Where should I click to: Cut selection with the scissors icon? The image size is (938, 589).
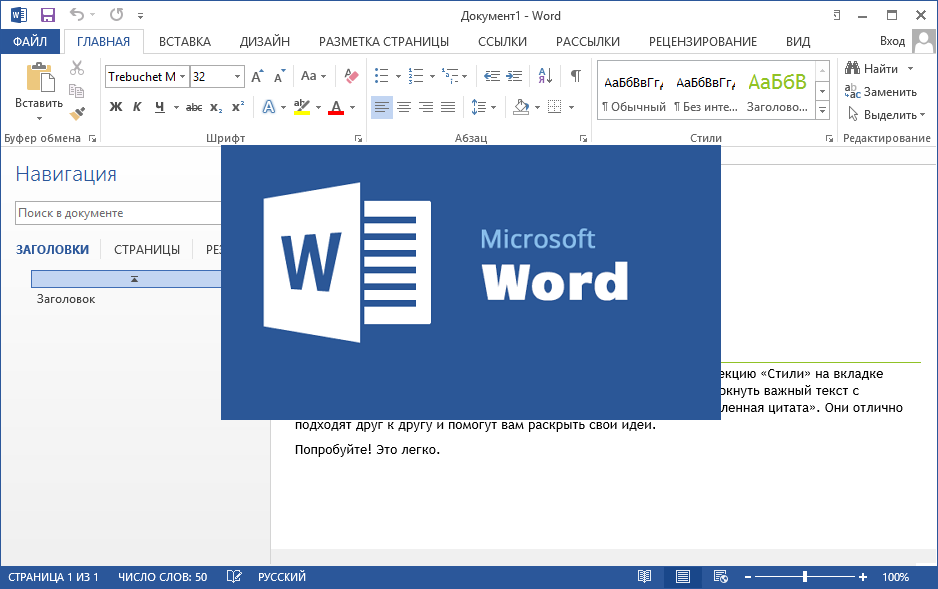(x=77, y=68)
